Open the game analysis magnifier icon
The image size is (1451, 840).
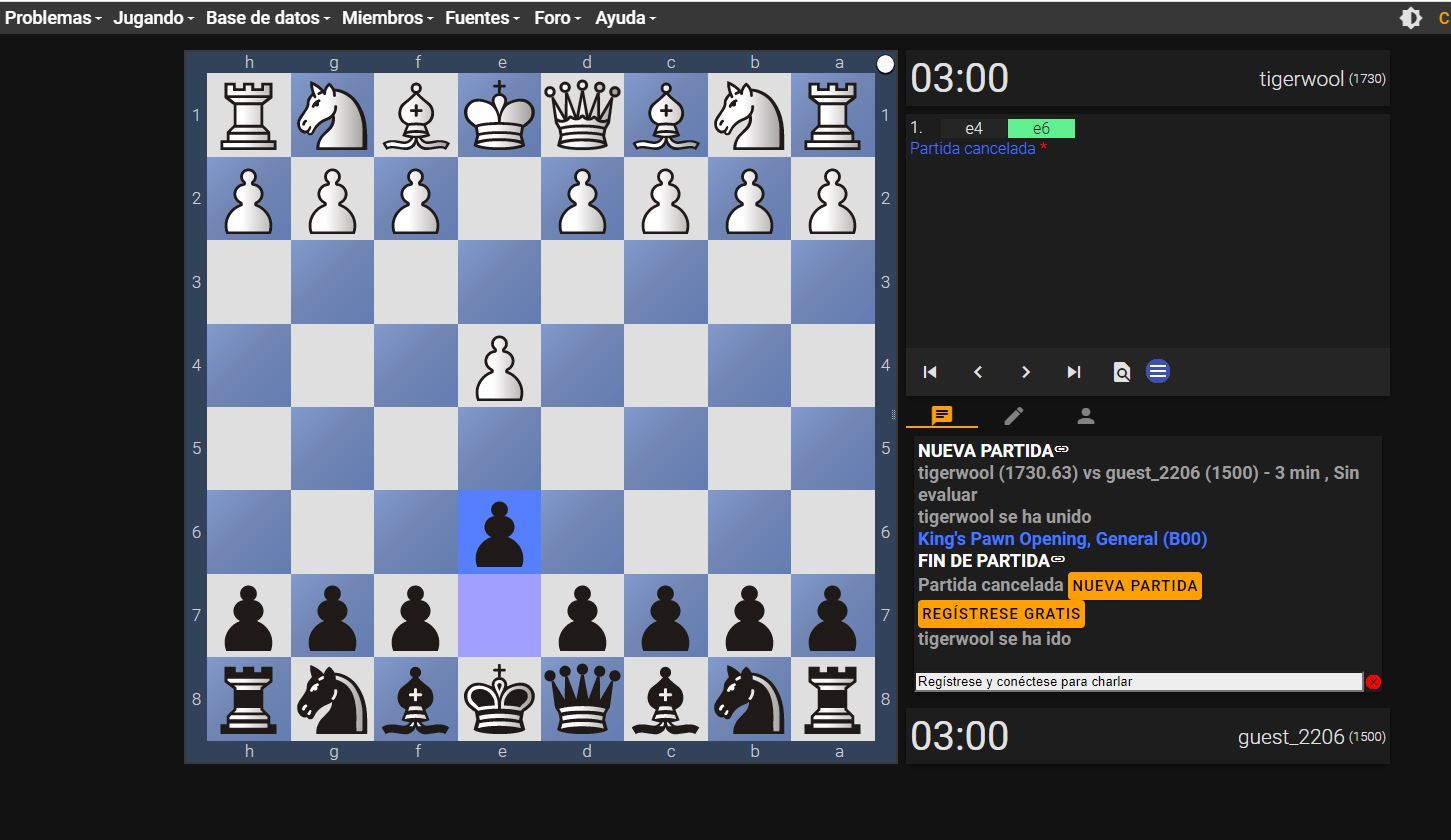point(1122,372)
